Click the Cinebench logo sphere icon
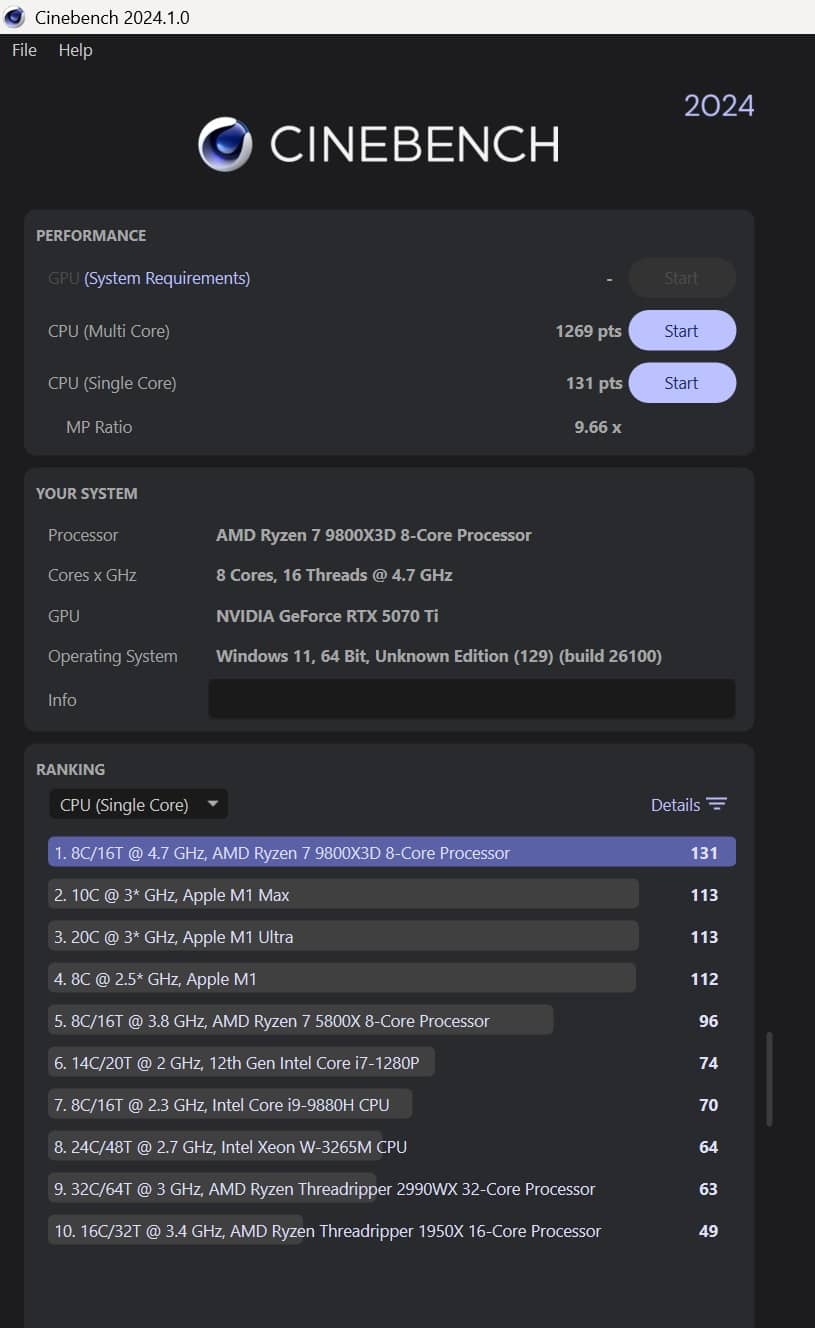This screenshot has width=815, height=1328. (225, 144)
